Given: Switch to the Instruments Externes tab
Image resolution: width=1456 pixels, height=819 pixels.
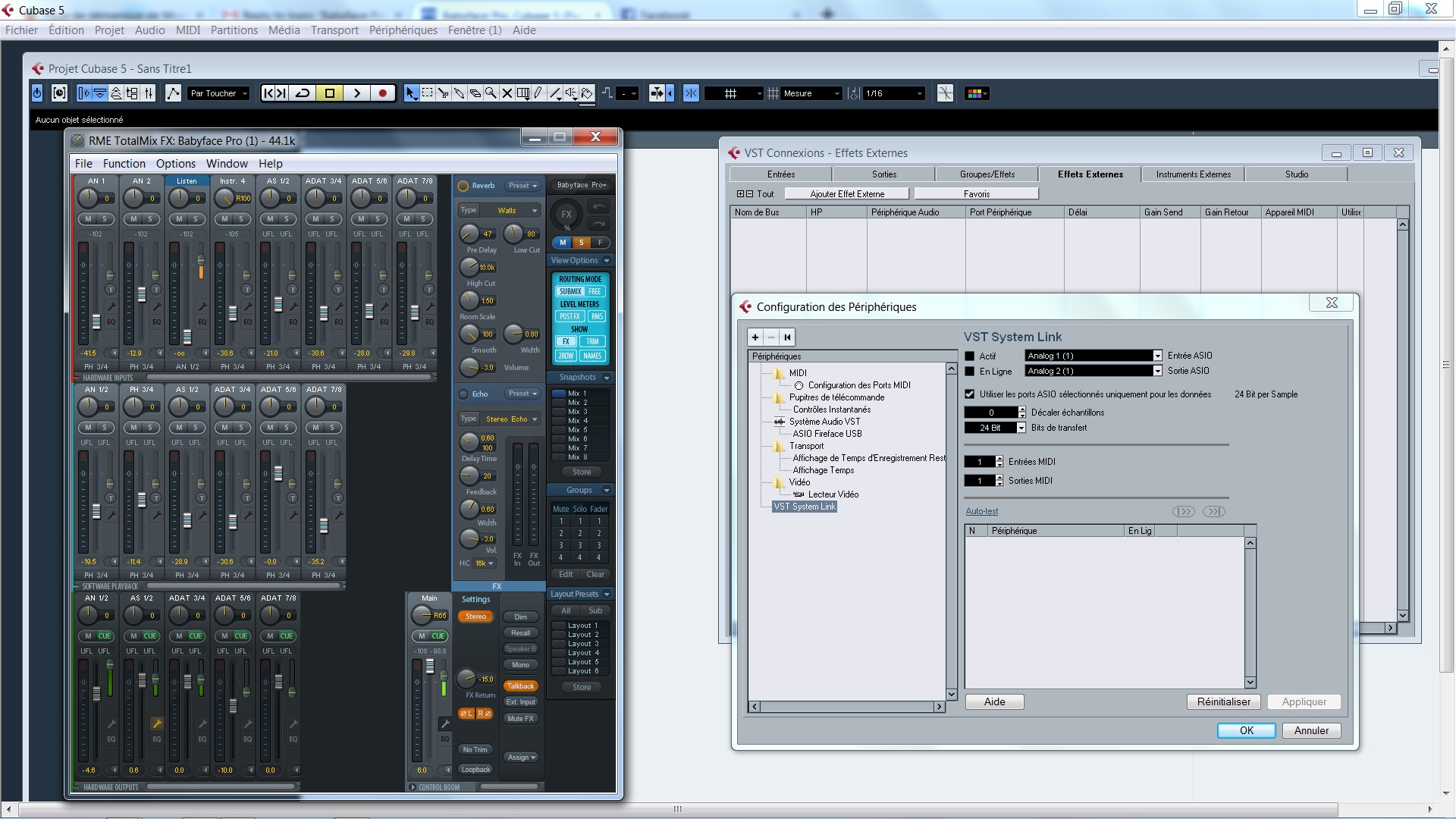Looking at the screenshot, I should (x=1194, y=174).
